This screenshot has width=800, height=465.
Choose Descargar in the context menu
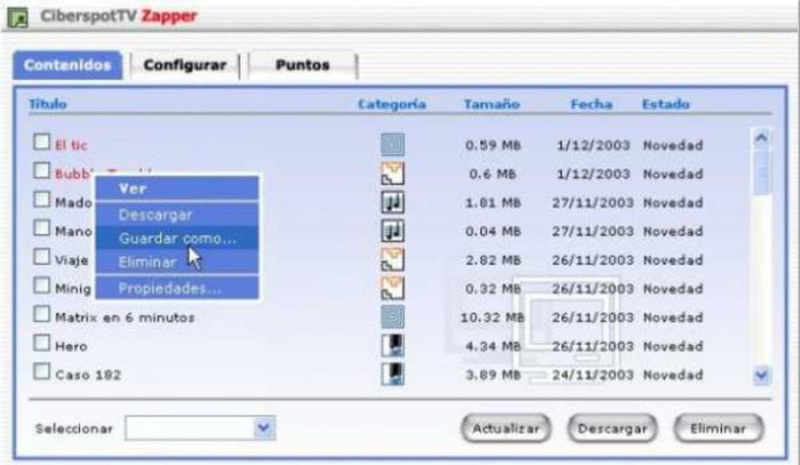coord(177,214)
